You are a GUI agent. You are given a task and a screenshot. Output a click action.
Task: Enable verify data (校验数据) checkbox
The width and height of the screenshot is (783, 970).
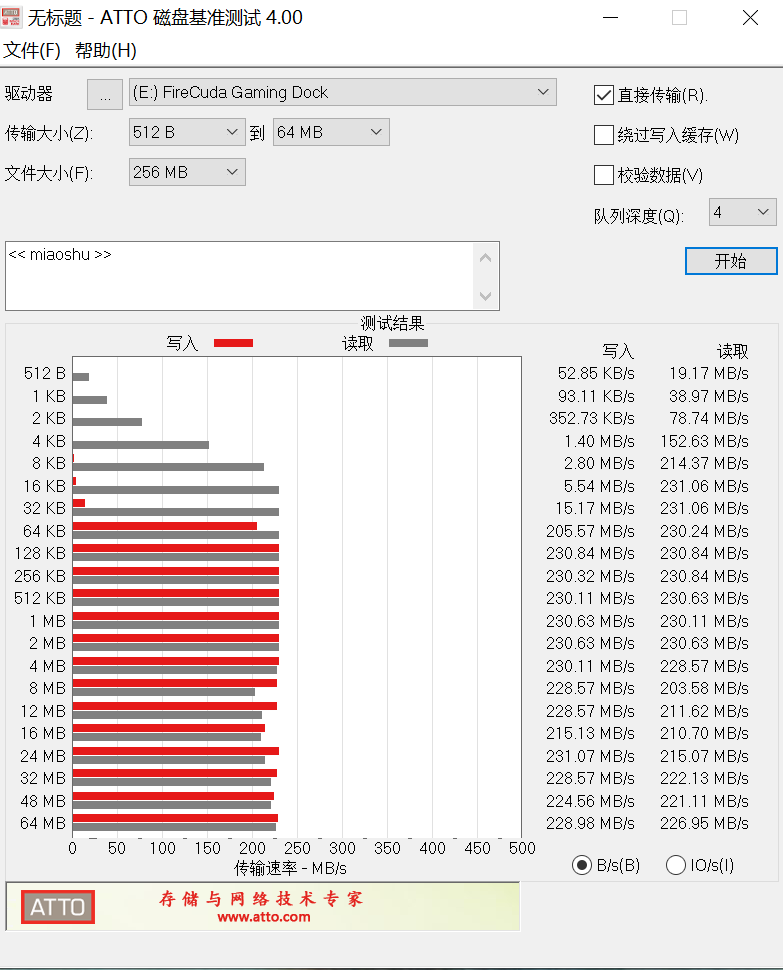[603, 175]
